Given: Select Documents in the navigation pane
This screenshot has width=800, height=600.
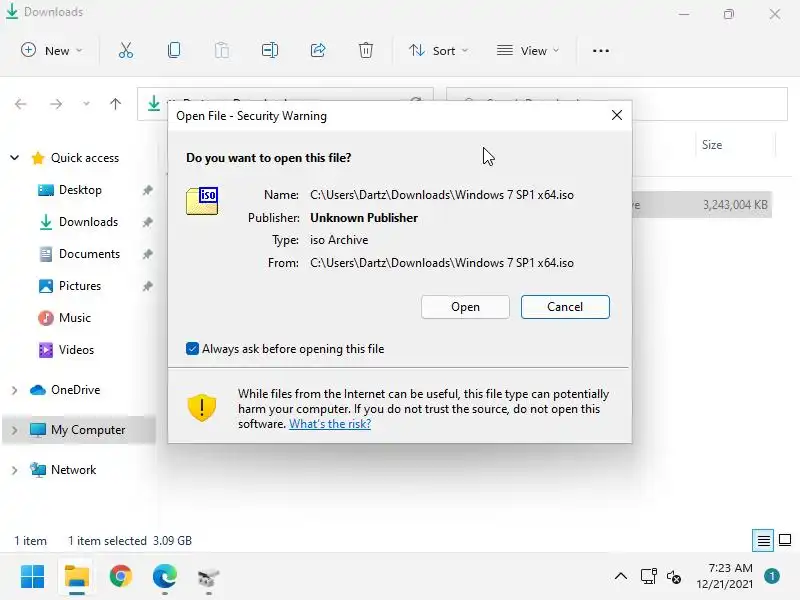Looking at the screenshot, I should 89,254.
